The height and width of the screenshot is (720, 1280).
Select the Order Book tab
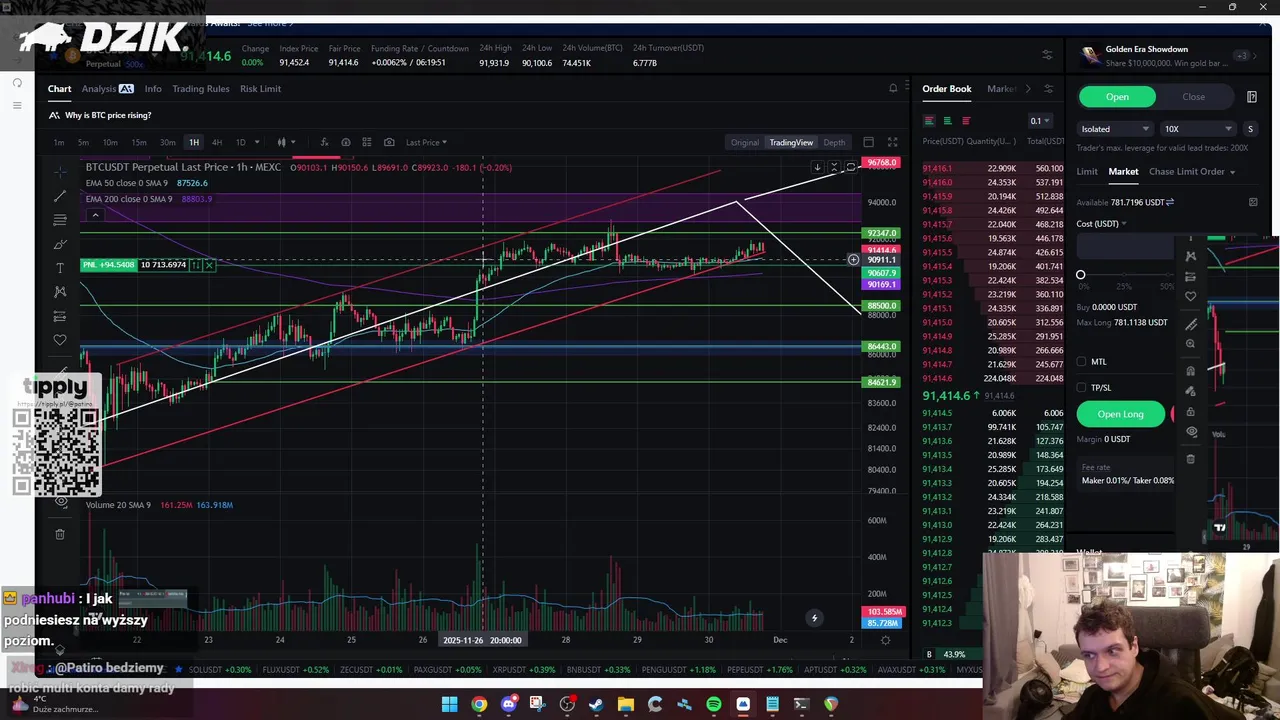(946, 89)
